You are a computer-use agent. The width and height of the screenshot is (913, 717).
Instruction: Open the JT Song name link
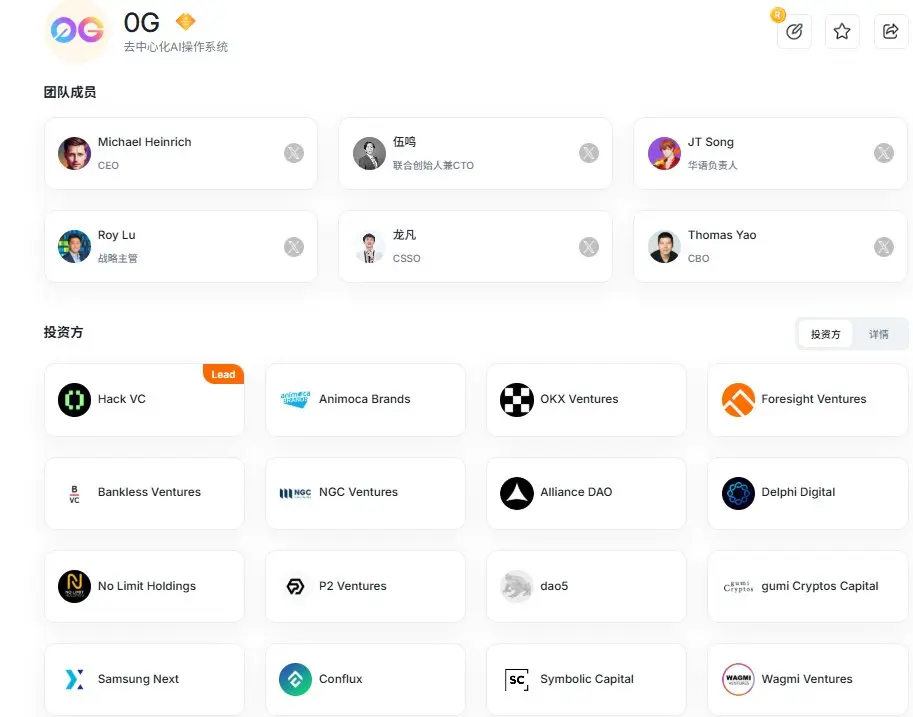710,142
